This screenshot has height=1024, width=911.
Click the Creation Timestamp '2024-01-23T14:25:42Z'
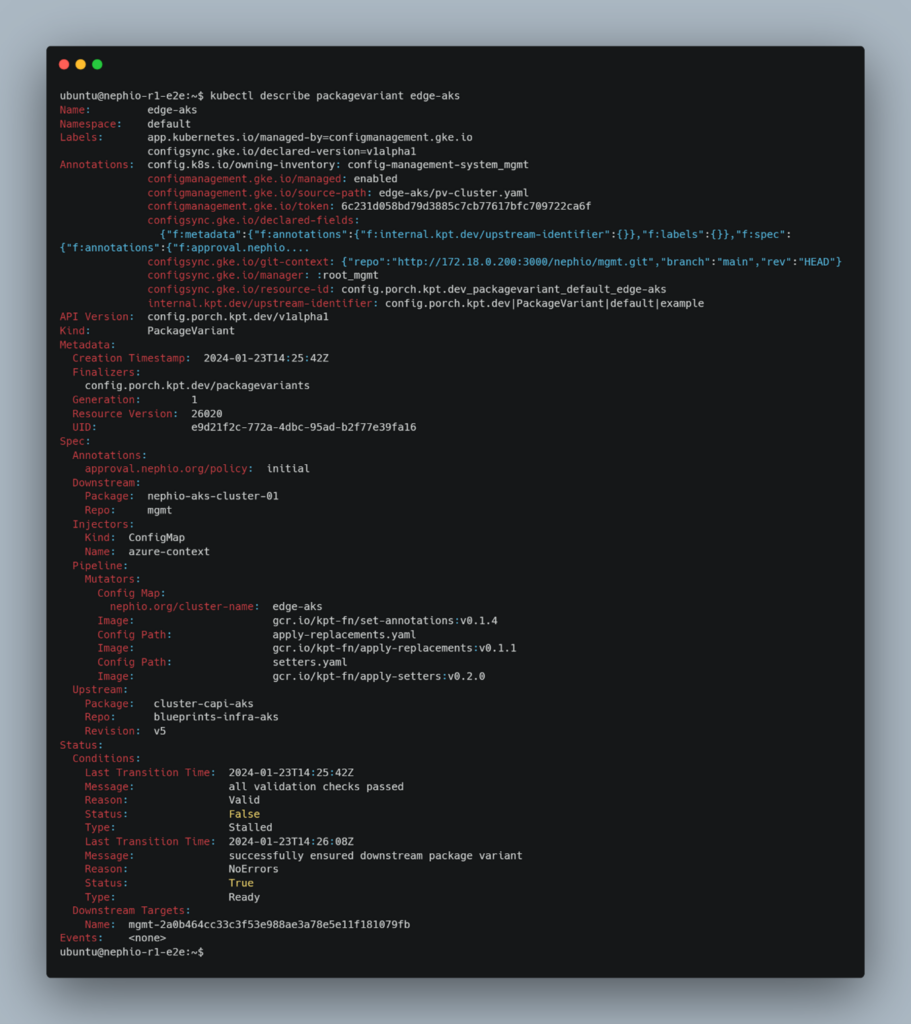[266, 359]
